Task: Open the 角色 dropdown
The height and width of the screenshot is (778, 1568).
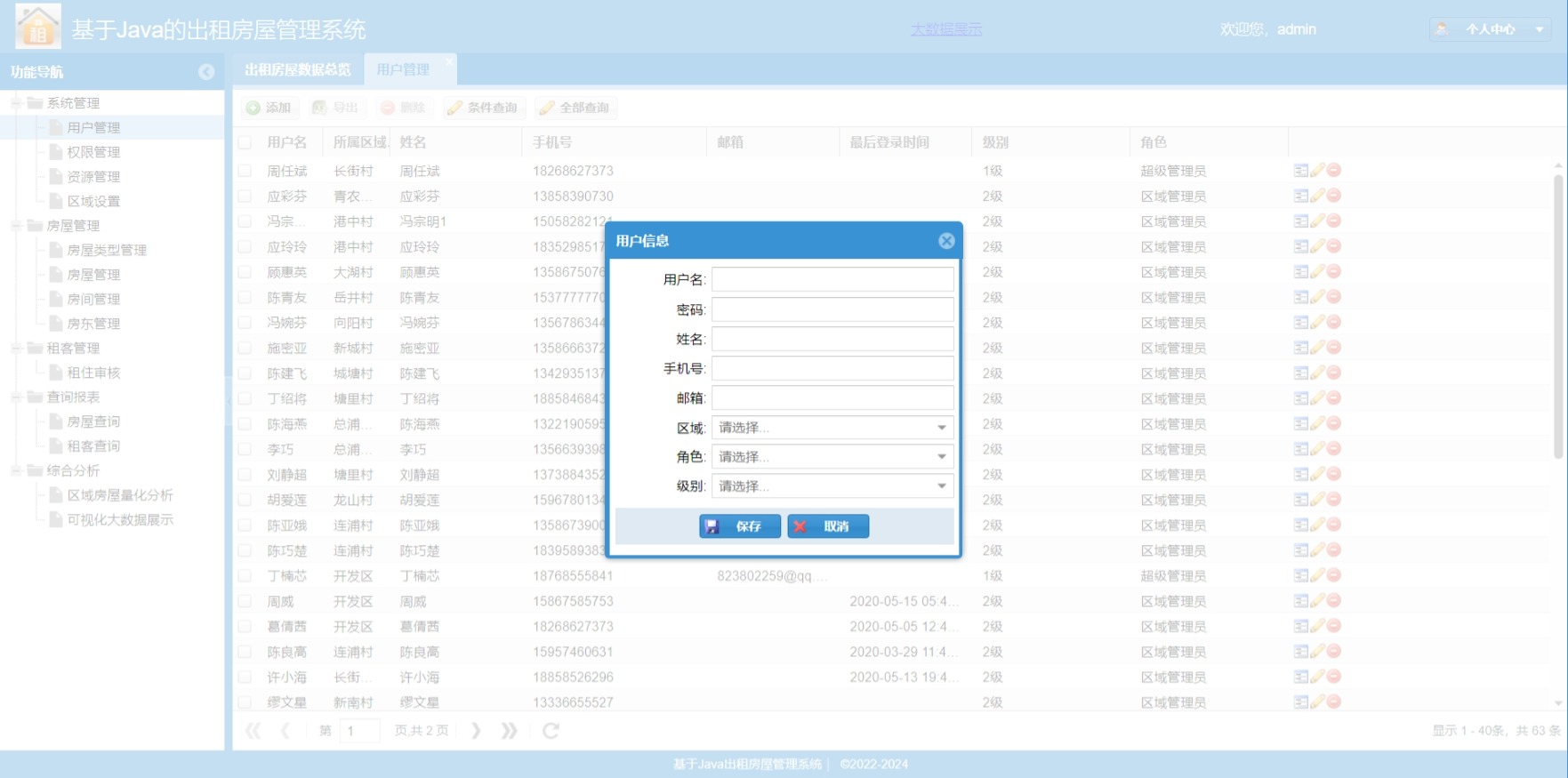Action: pyautogui.click(x=832, y=457)
